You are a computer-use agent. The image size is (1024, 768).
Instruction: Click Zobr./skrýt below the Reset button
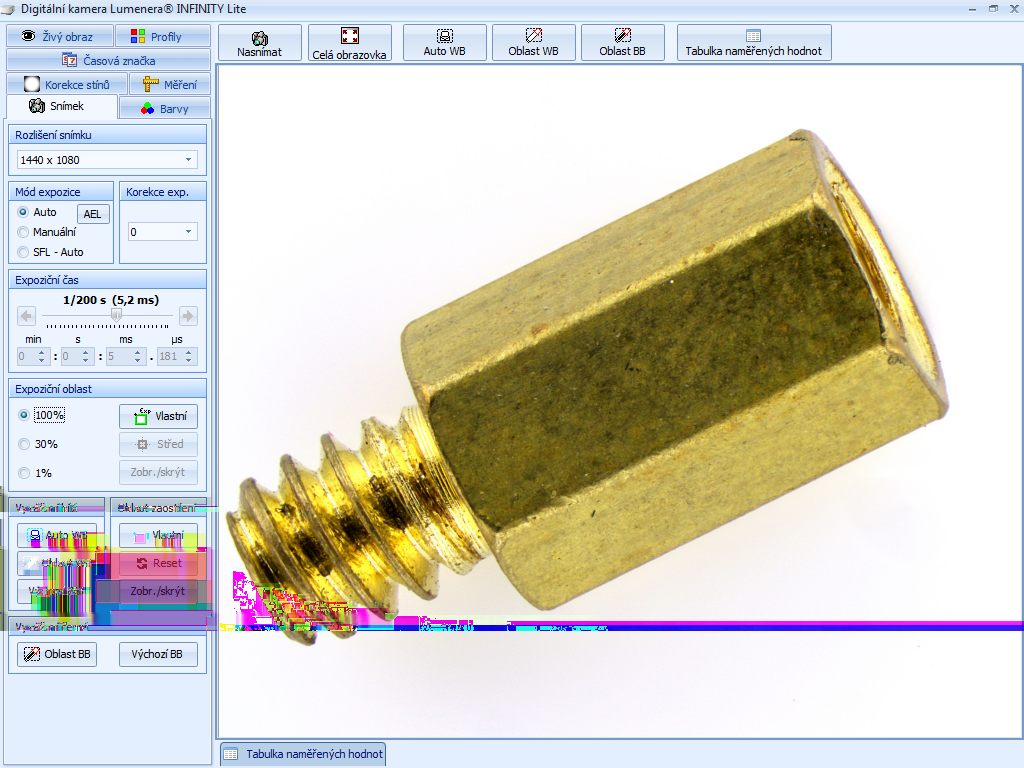pyautogui.click(x=159, y=591)
